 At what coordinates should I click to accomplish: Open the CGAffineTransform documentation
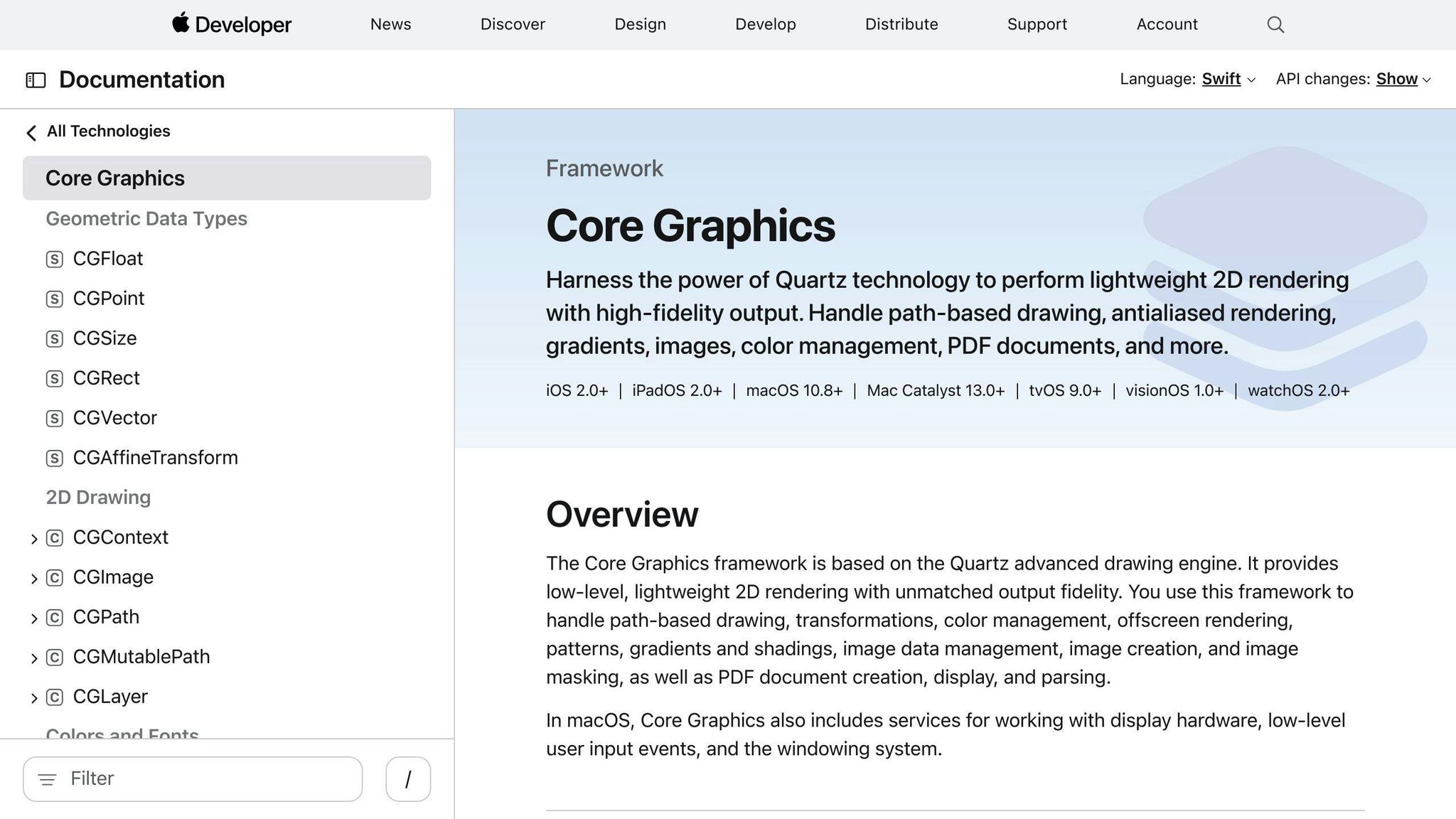(155, 458)
